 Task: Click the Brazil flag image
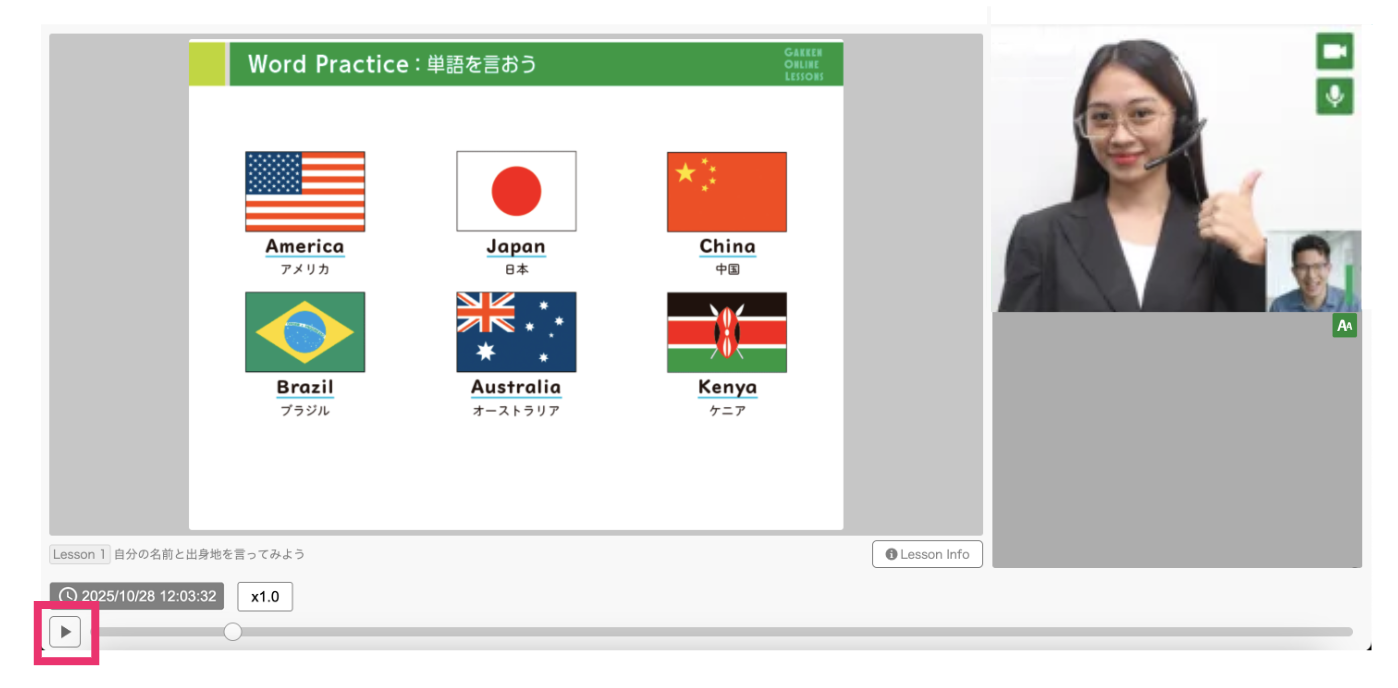[x=305, y=332]
